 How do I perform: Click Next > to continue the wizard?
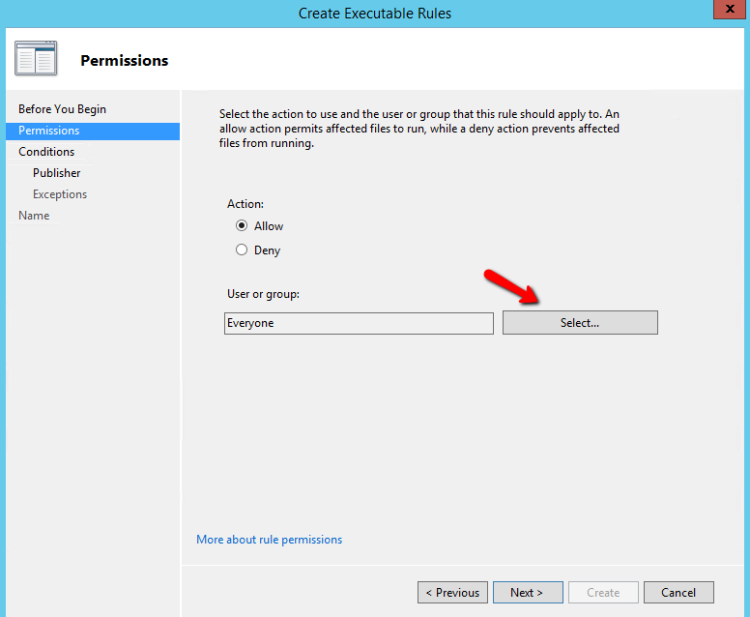[x=526, y=592]
